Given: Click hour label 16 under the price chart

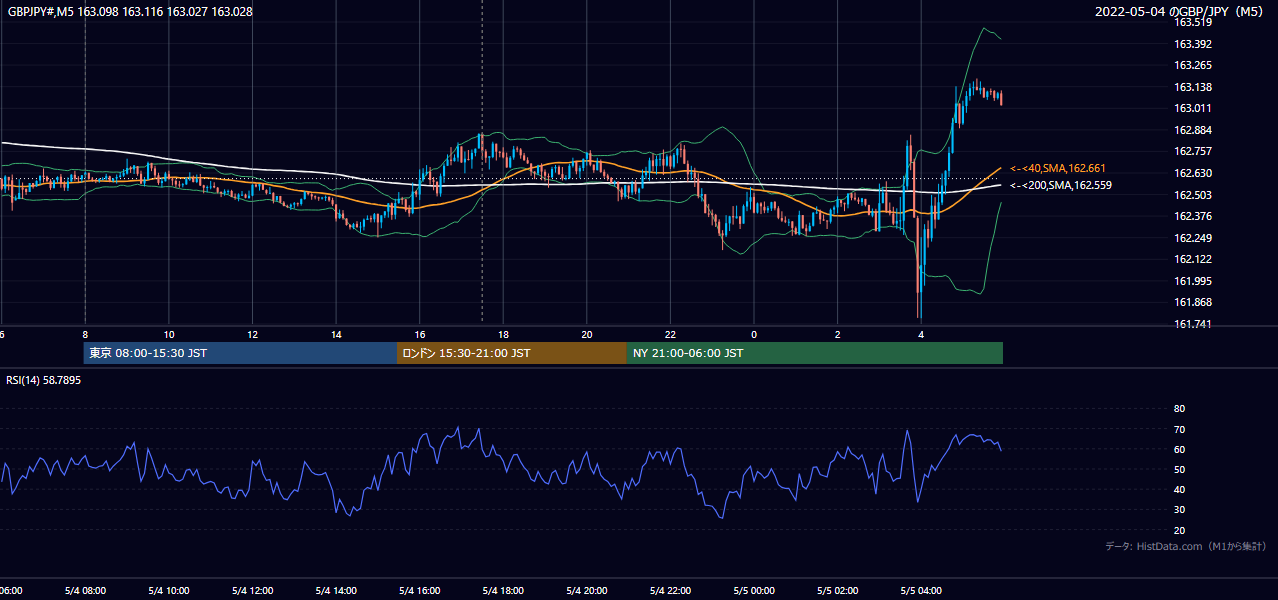Looking at the screenshot, I should coord(420,335).
